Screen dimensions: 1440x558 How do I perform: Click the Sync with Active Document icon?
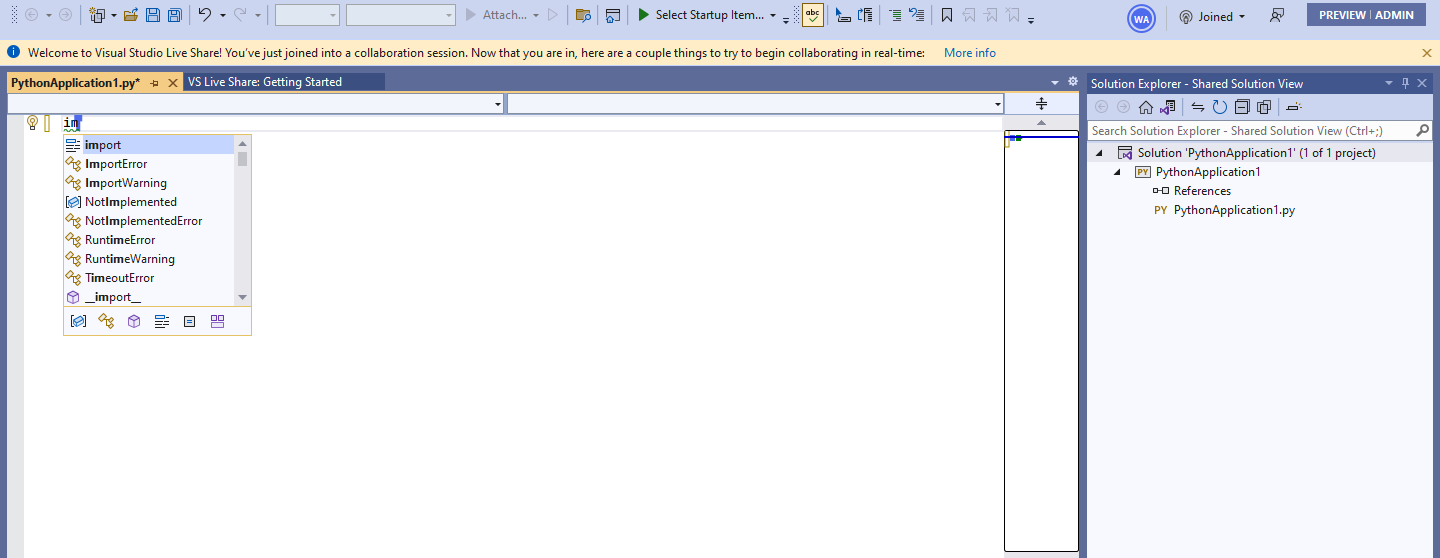(x=1198, y=107)
